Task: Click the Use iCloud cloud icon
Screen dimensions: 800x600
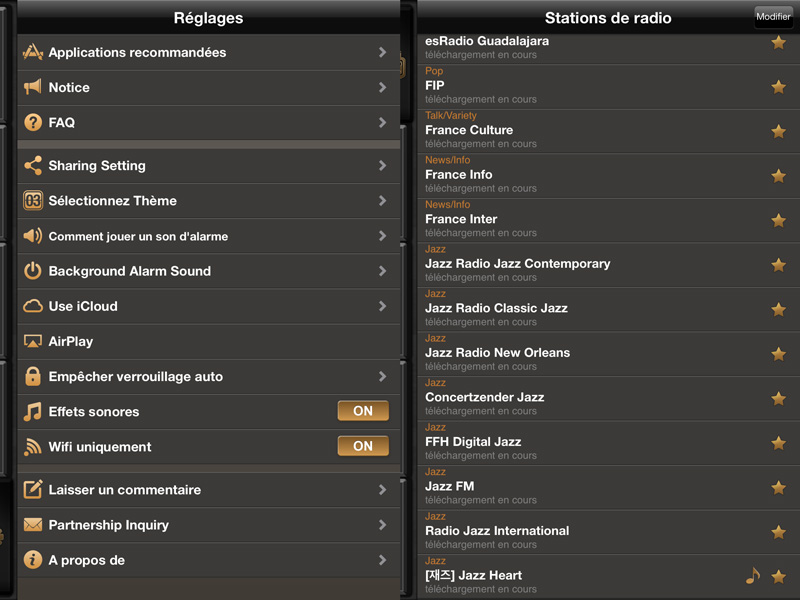Action: (x=33, y=306)
